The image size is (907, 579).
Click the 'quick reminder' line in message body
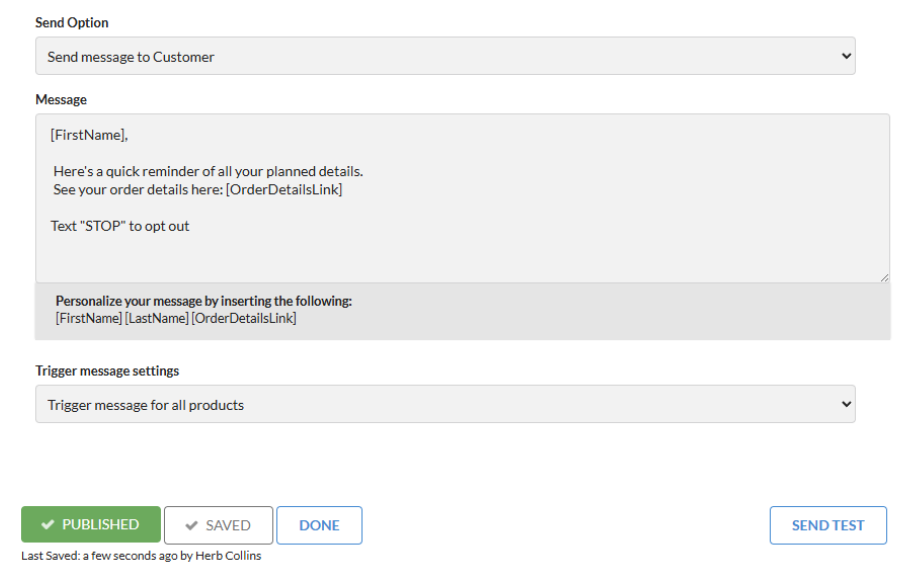point(208,171)
